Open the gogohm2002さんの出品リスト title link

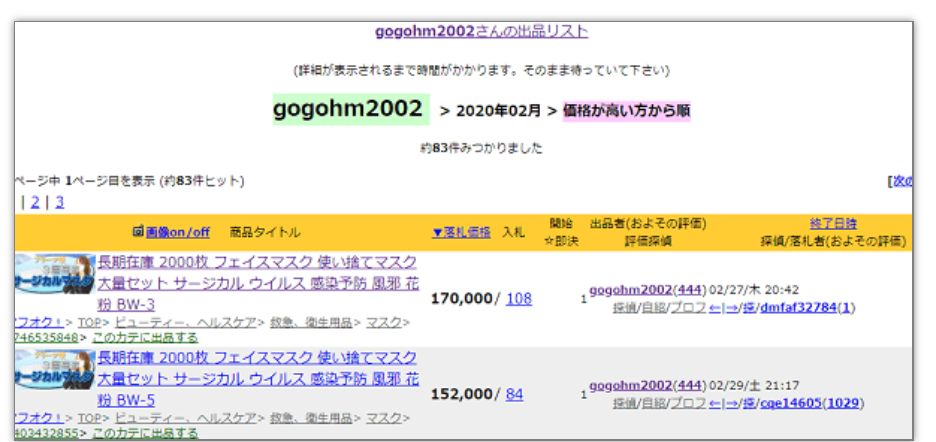click(481, 31)
